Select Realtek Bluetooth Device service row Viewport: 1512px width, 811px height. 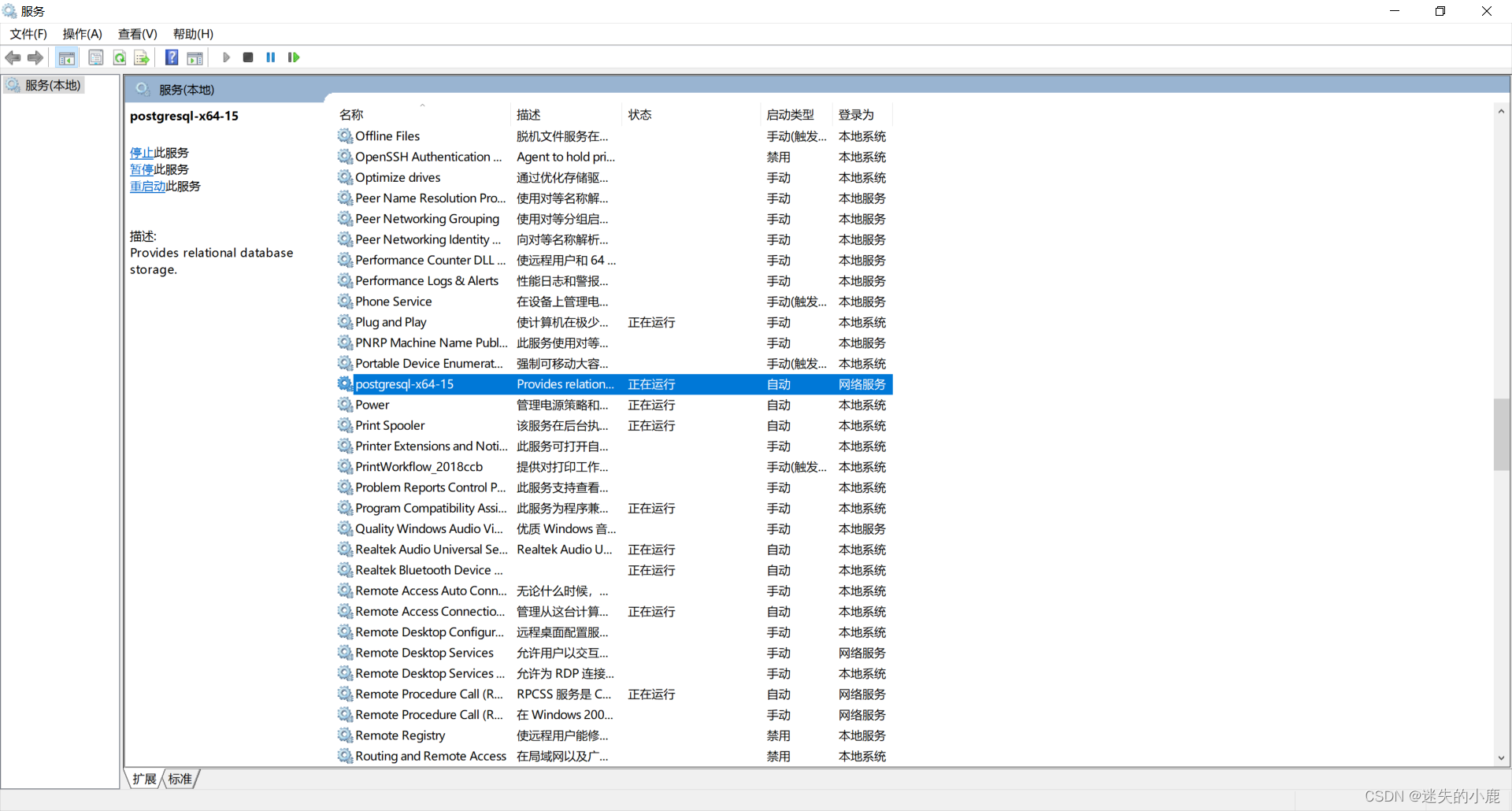(x=614, y=570)
